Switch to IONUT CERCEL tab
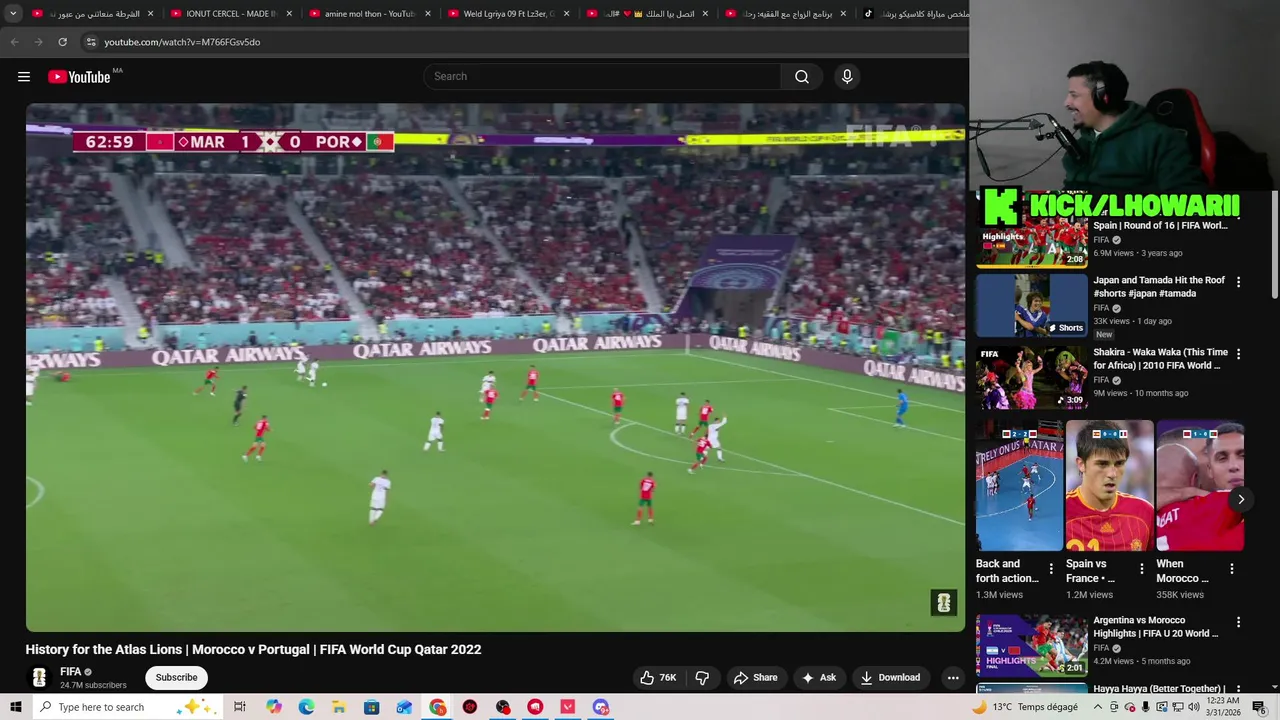 click(x=231, y=14)
